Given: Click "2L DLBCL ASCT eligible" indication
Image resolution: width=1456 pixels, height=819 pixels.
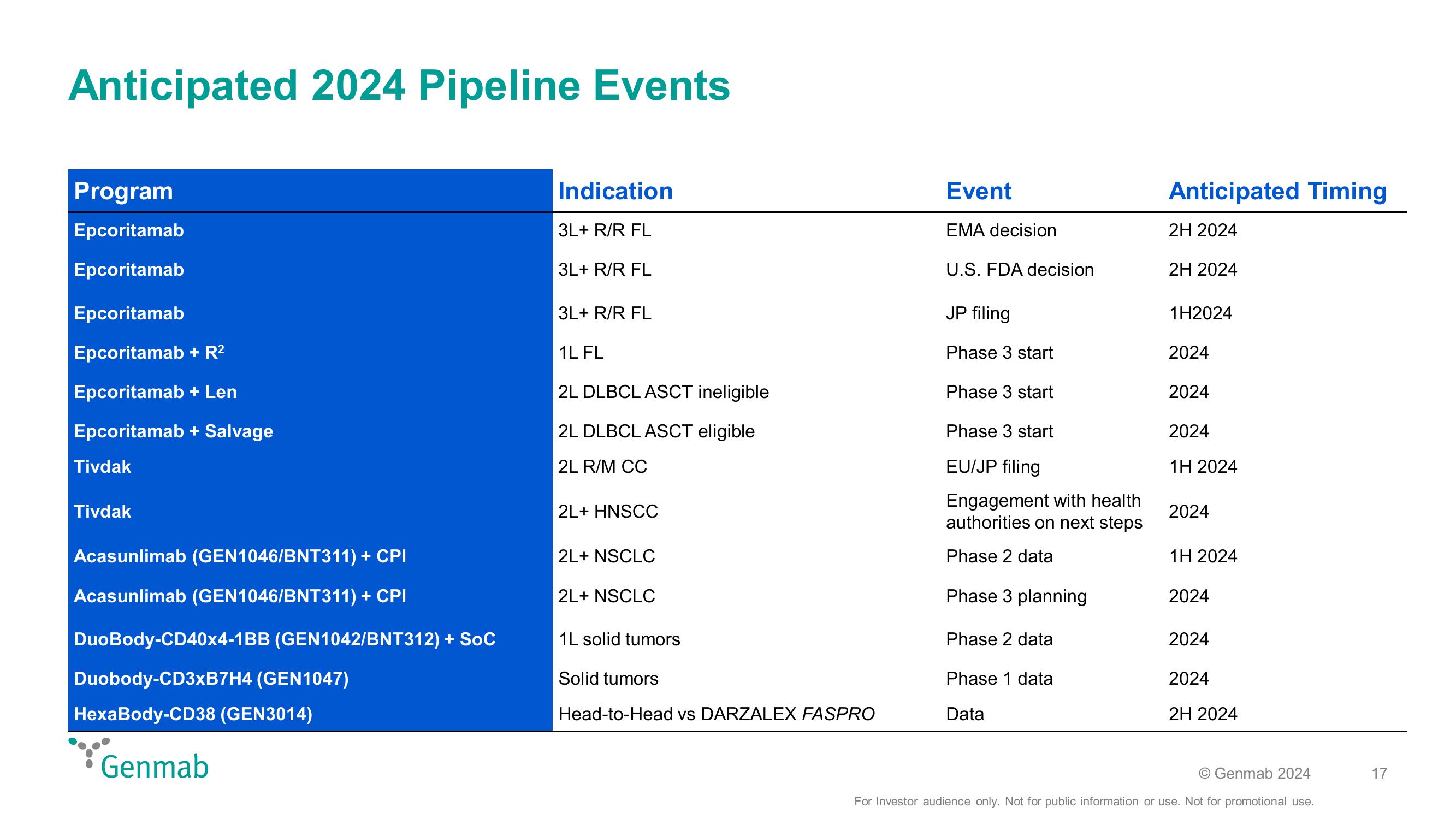Looking at the screenshot, I should pyautogui.click(x=656, y=431).
